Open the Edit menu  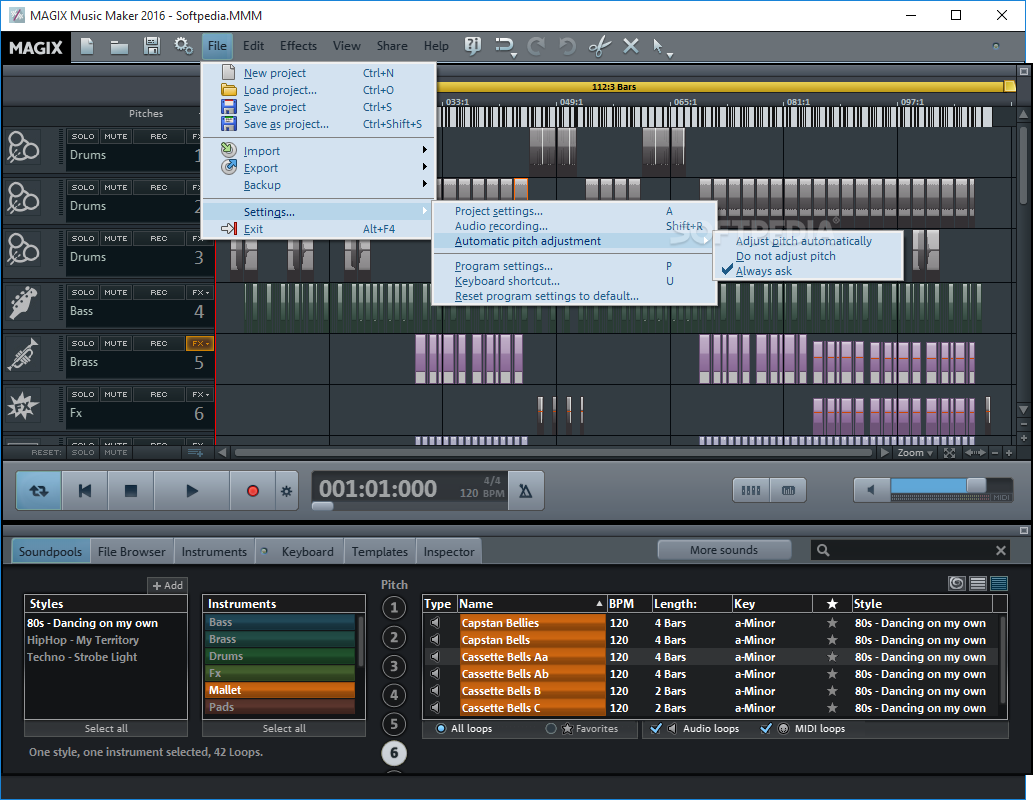pos(253,46)
